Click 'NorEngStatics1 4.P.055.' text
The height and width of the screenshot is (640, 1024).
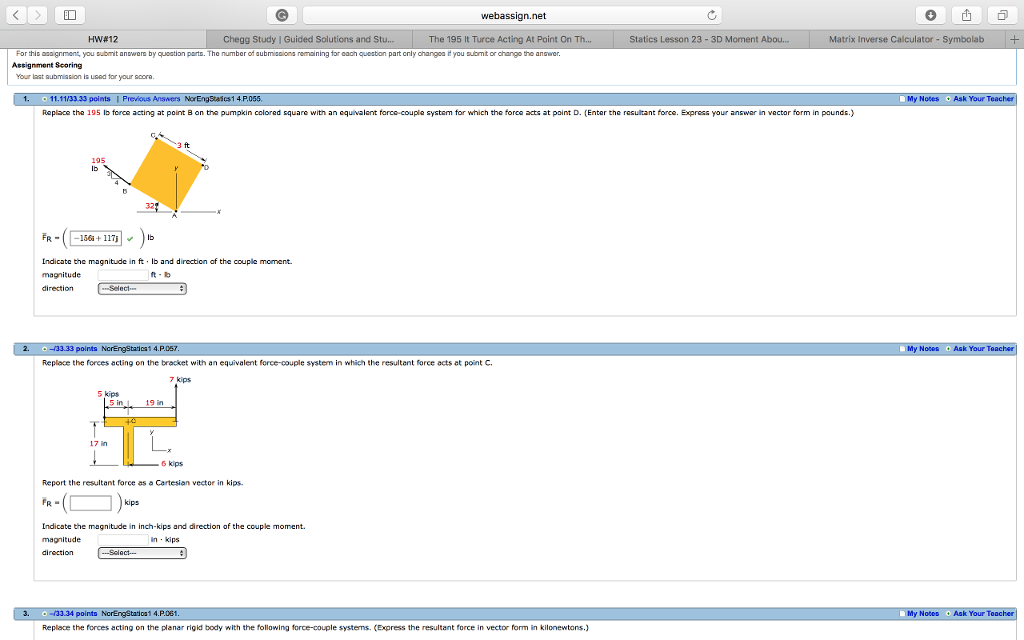coord(223,99)
